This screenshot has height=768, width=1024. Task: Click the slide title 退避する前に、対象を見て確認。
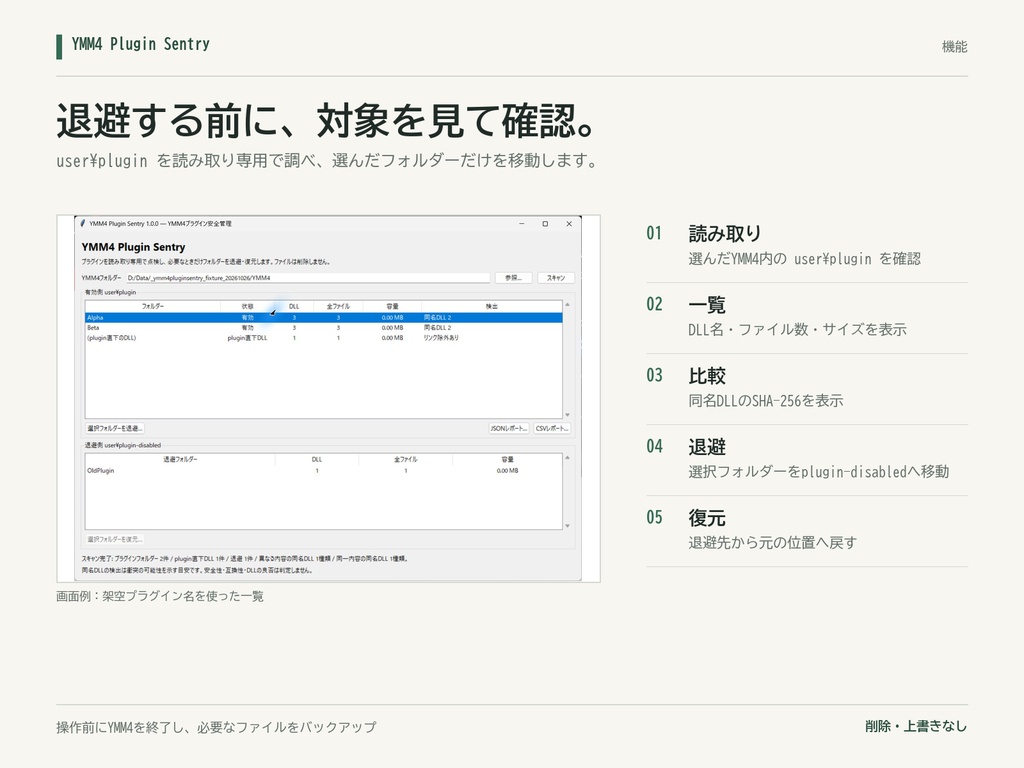[x=327, y=121]
